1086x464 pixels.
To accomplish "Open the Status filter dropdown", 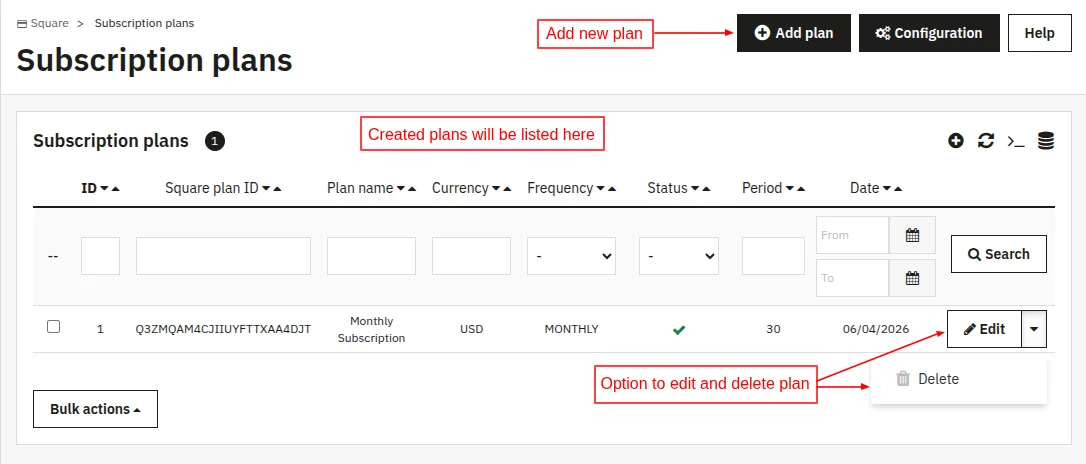I will pos(679,256).
